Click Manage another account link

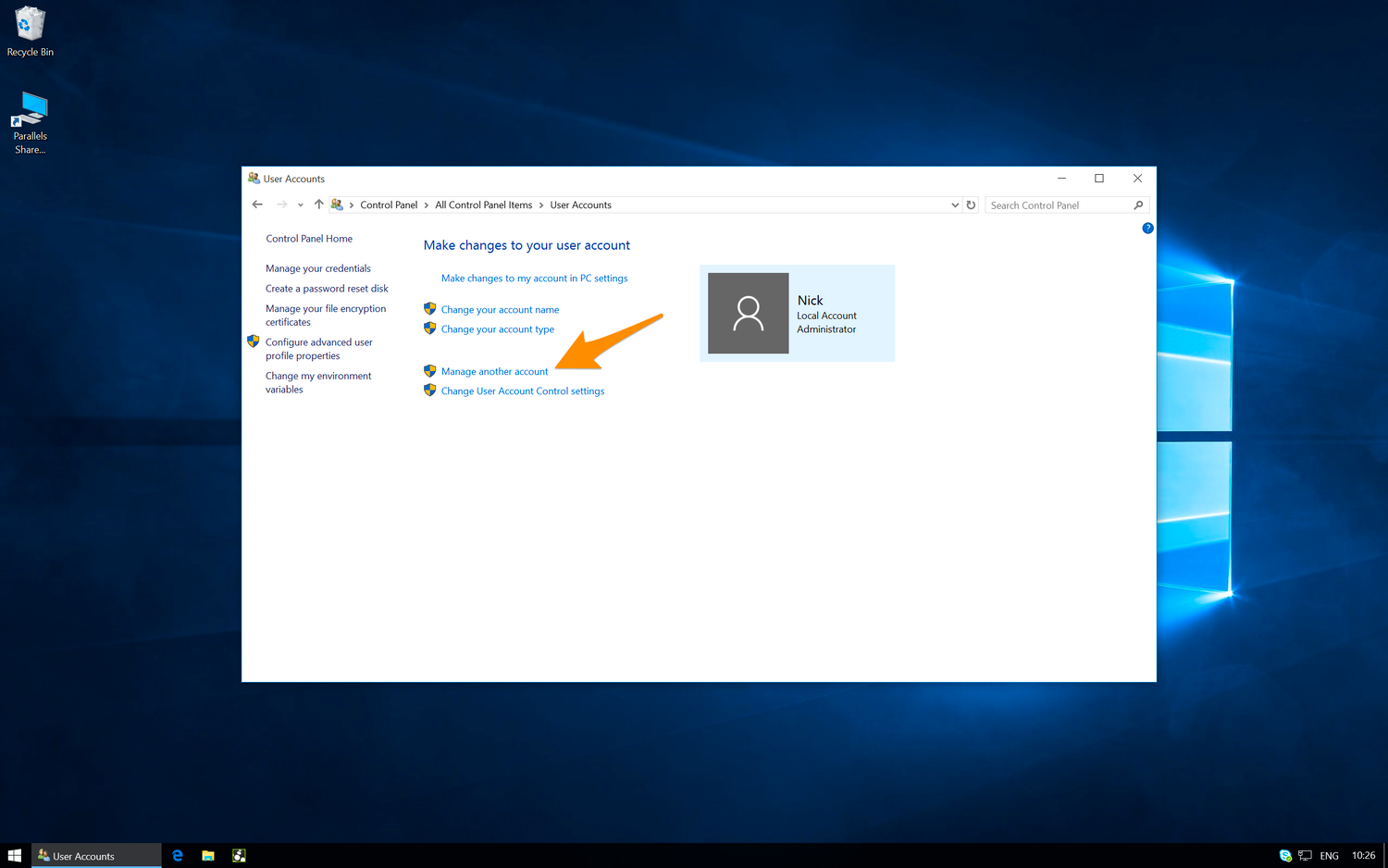[x=494, y=372]
